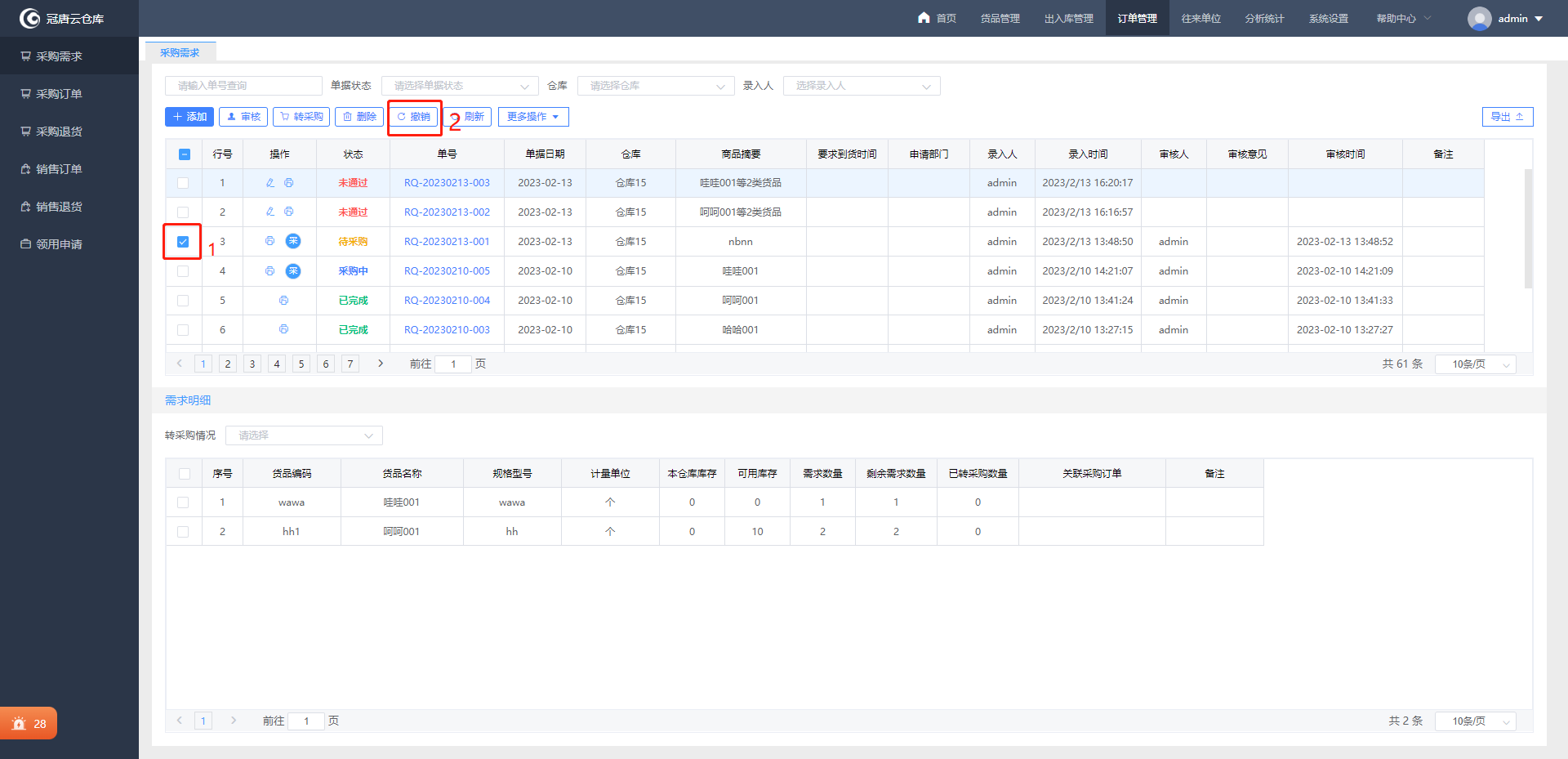Open 销售订单 in the sidebar
Image resolution: width=1568 pixels, height=759 pixels.
(69, 169)
